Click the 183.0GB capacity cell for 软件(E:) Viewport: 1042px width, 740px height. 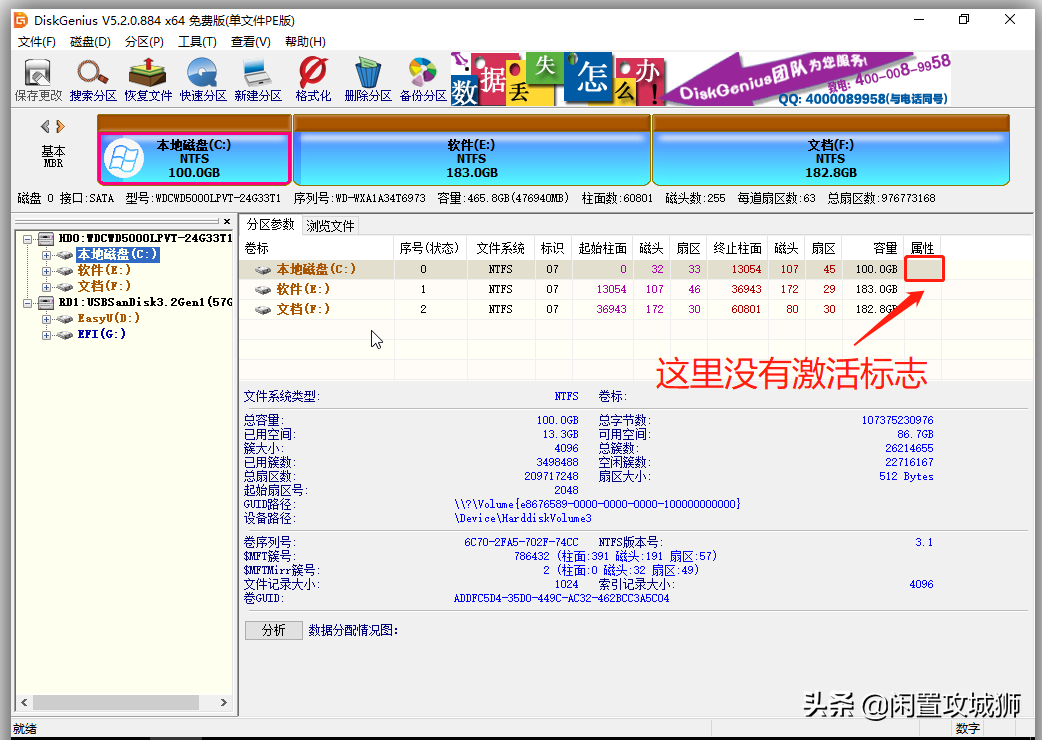pyautogui.click(x=873, y=289)
